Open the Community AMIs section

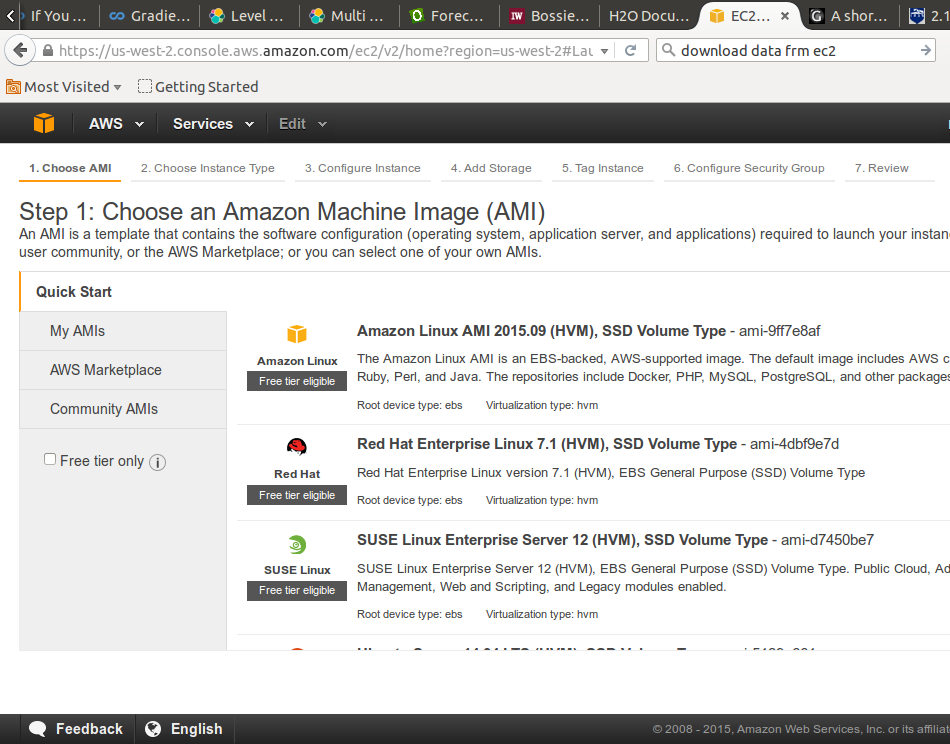(x=104, y=409)
